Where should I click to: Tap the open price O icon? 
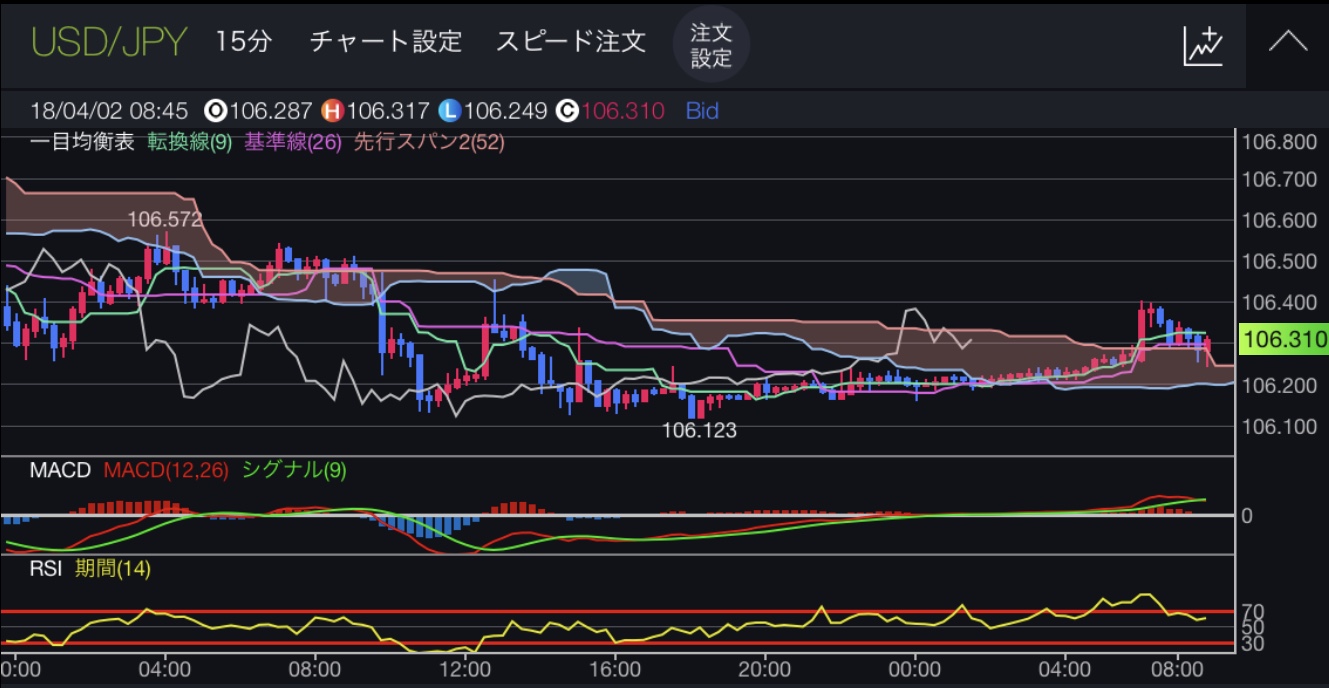coord(213,111)
